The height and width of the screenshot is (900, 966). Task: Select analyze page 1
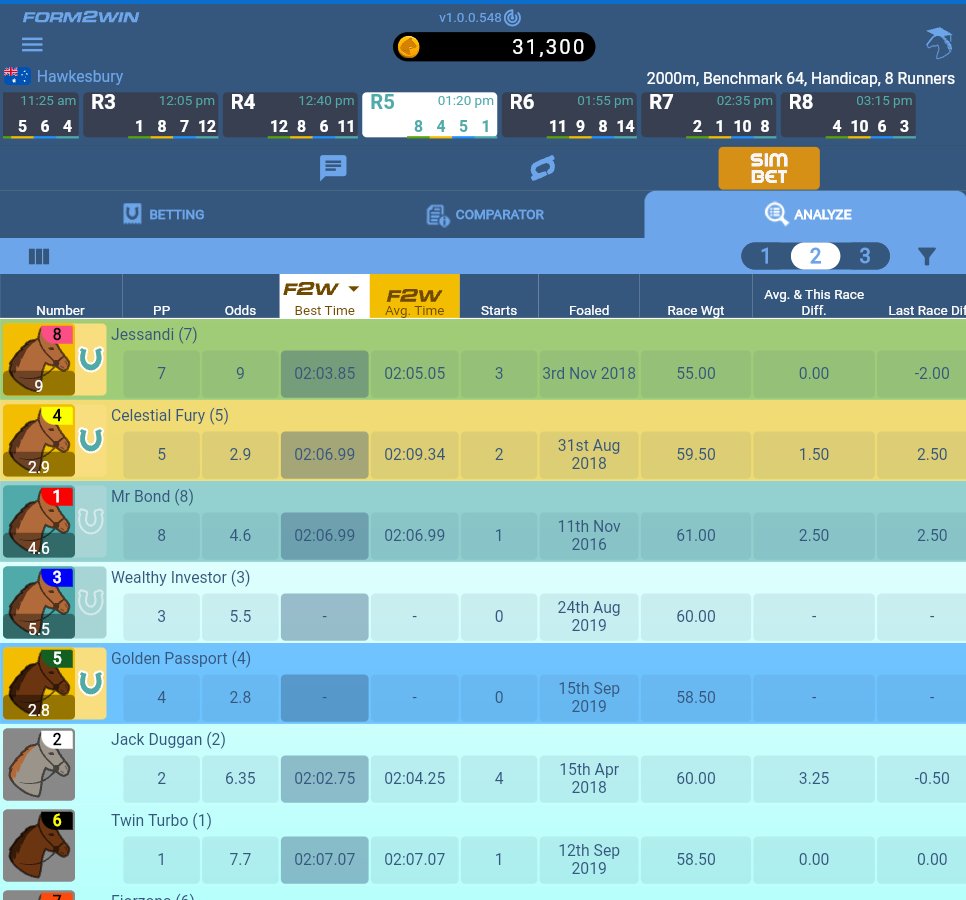(765, 256)
